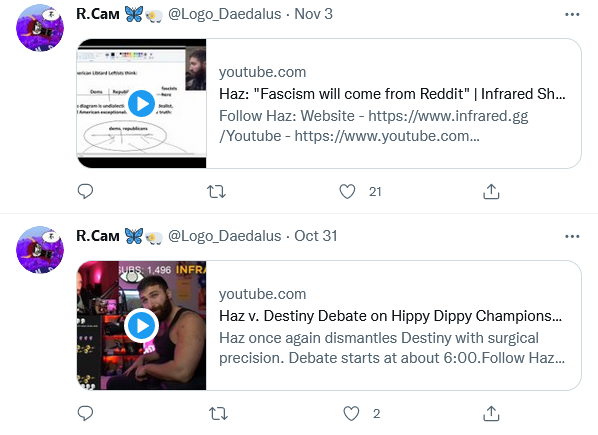Open @Logo_Daedalus handle on first tweet
Screen dimensions: 598x435
point(225,14)
